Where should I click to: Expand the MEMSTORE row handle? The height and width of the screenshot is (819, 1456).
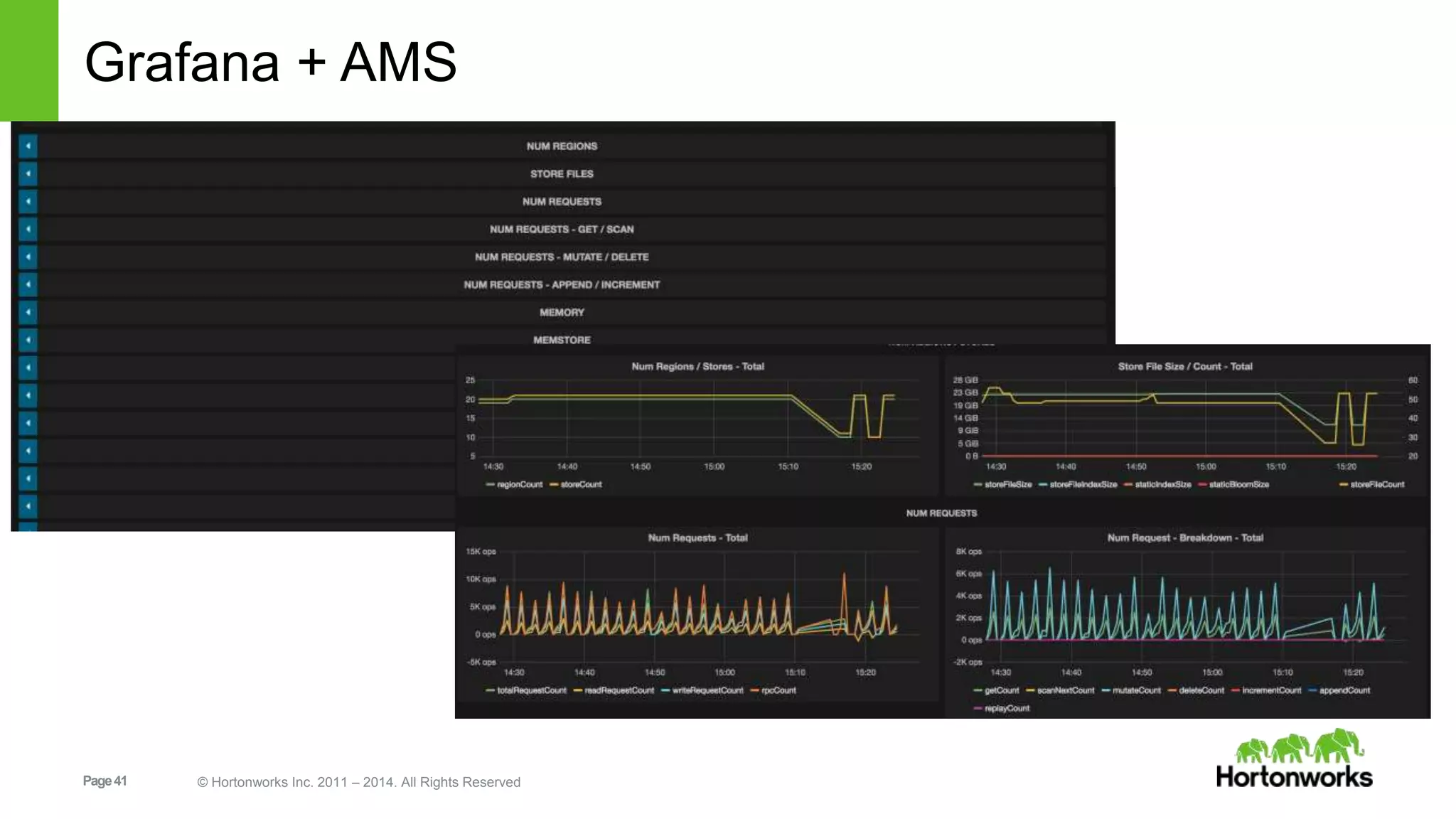28,340
